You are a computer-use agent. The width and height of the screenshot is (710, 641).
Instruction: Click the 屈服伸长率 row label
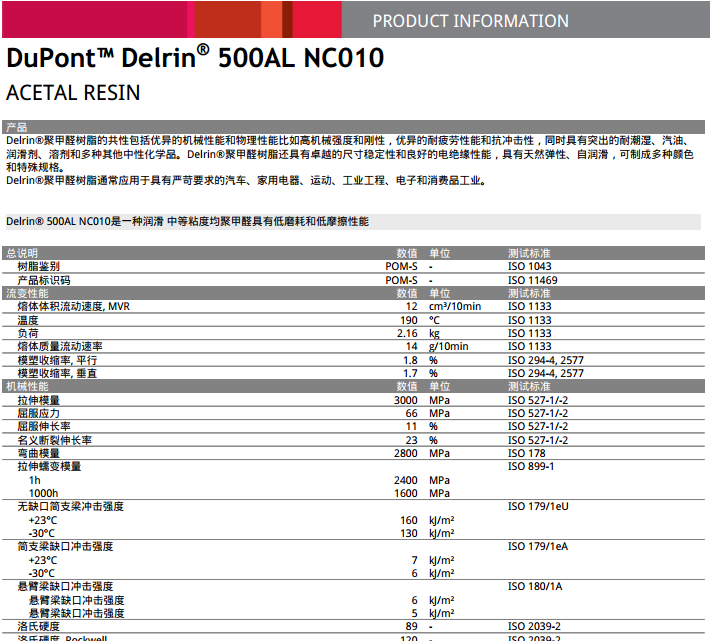44,426
